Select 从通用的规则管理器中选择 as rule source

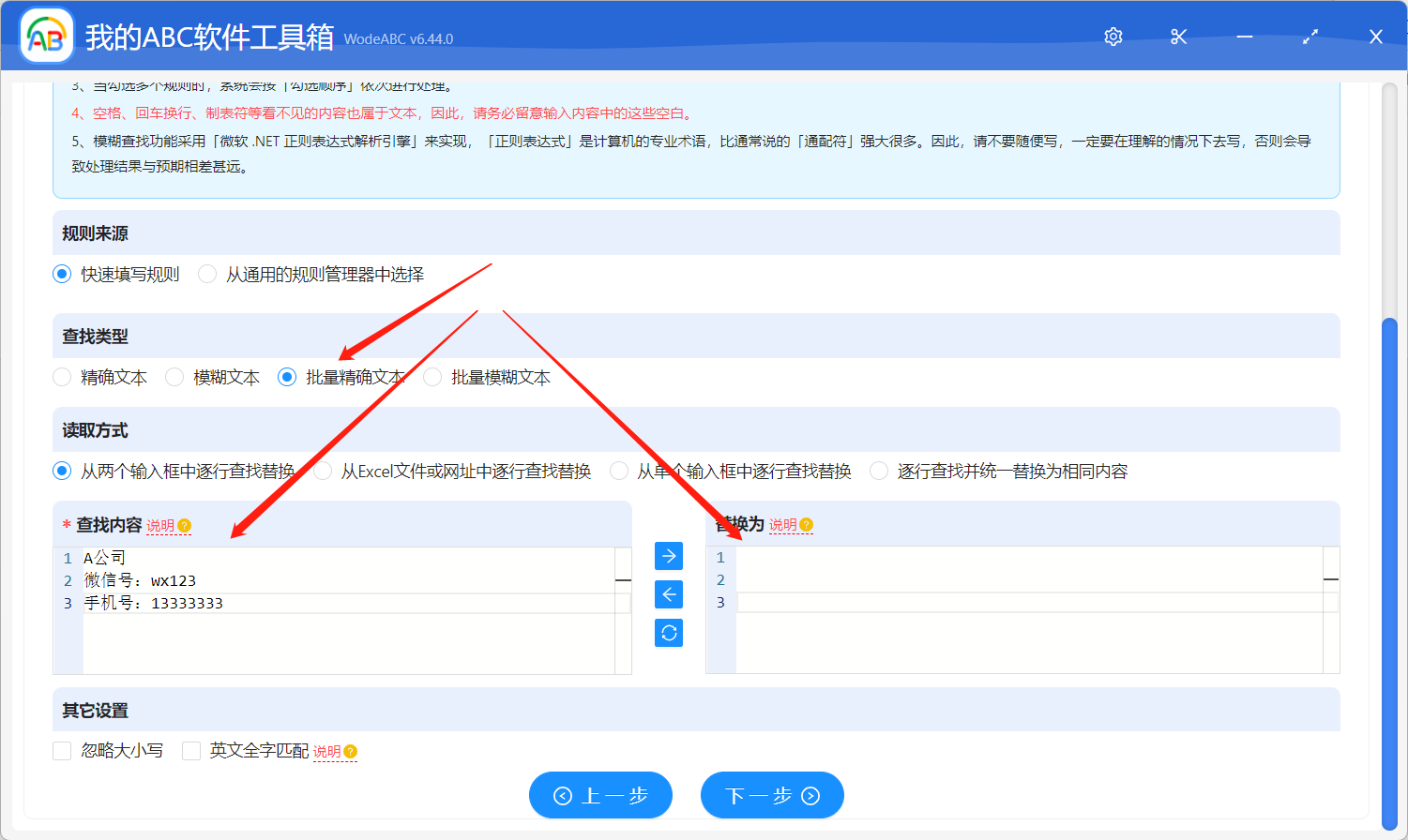[206, 274]
